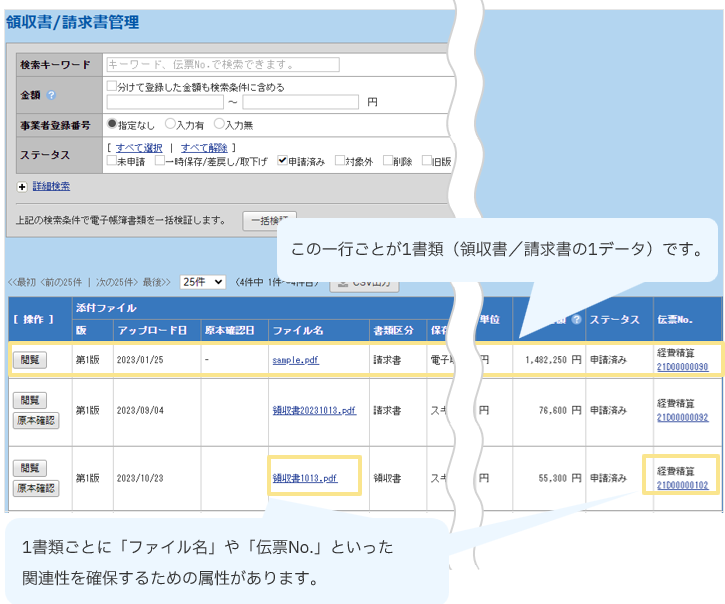This screenshot has width=725, height=604.
Task: Check the 分けて登録した金額も検索条件に含める checkbox
Action: tap(112, 87)
